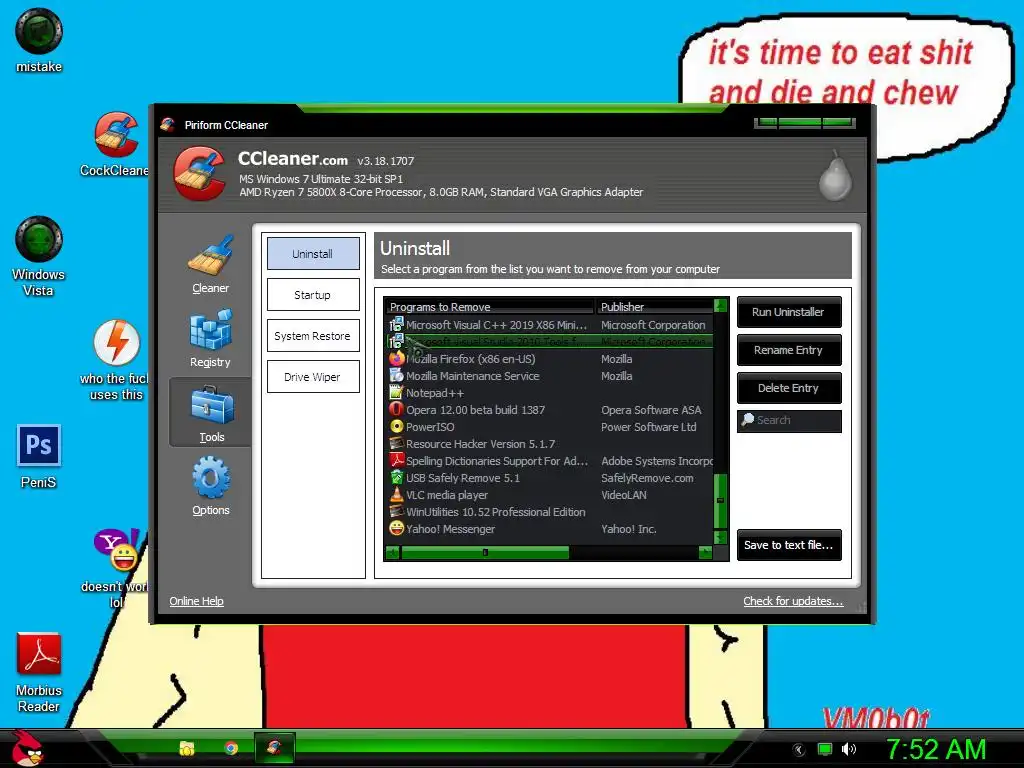1024x768 pixels.
Task: Click the Opera icon in list
Action: coord(396,409)
